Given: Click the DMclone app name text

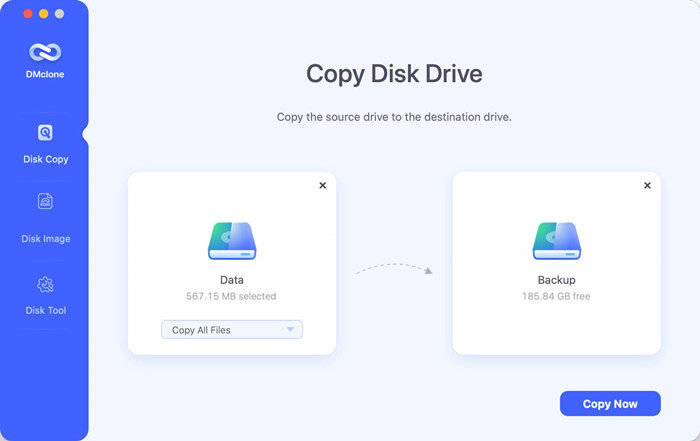Looking at the screenshot, I should (x=45, y=75).
